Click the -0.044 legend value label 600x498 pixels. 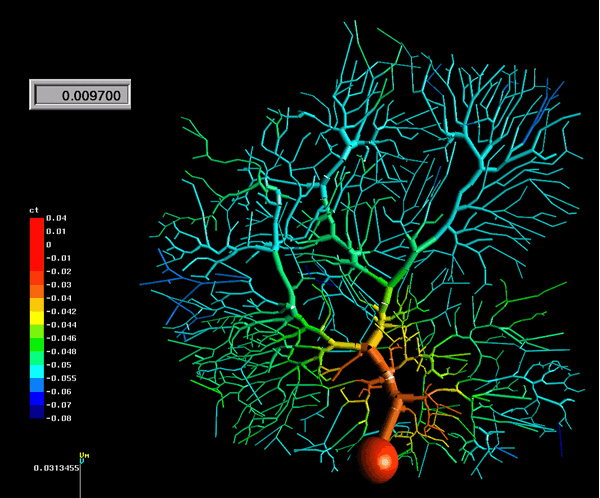(62, 325)
